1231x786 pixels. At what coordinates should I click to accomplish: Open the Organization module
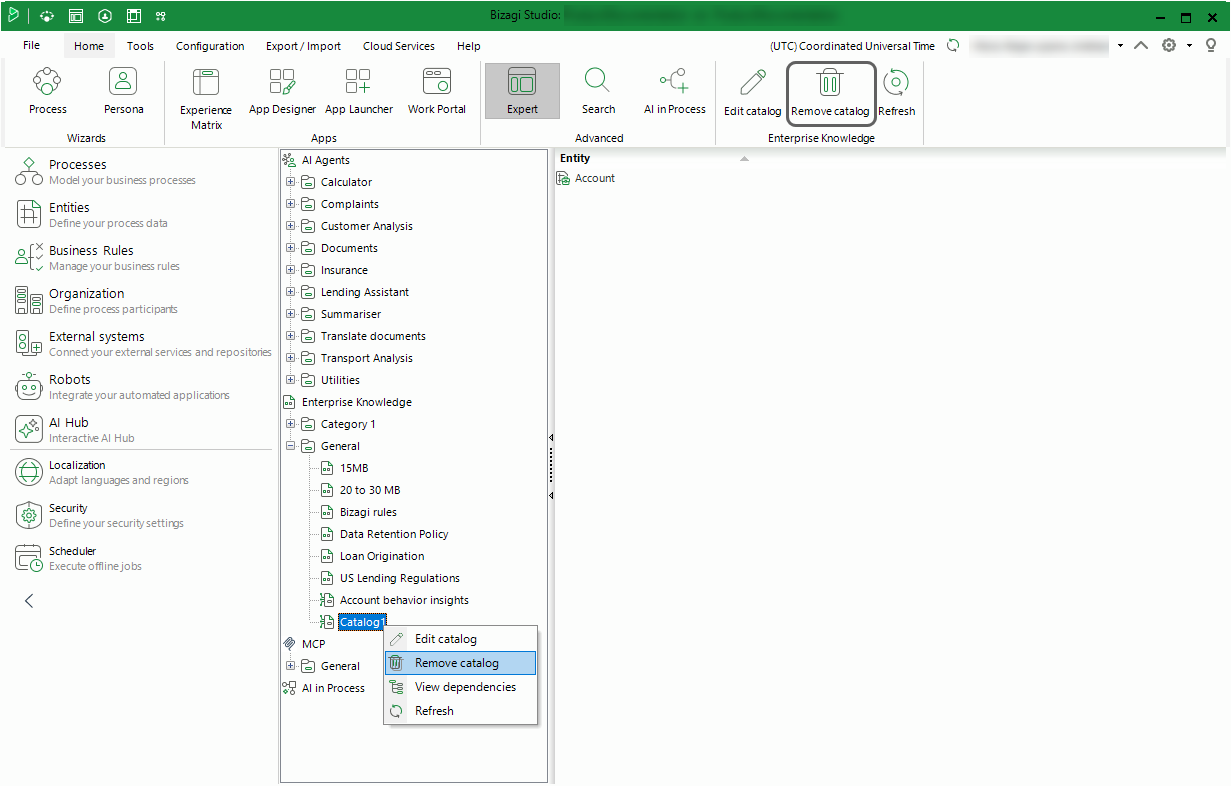[96, 300]
